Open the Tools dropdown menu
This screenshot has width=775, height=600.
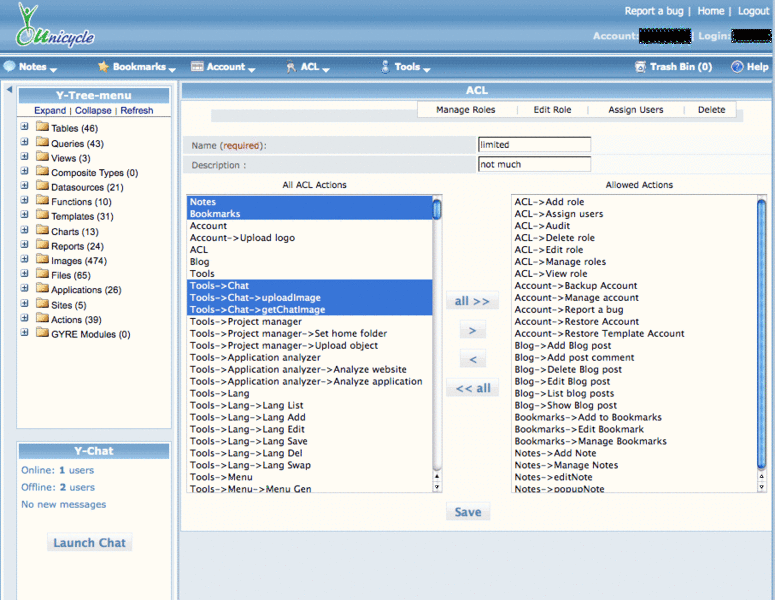coord(406,67)
